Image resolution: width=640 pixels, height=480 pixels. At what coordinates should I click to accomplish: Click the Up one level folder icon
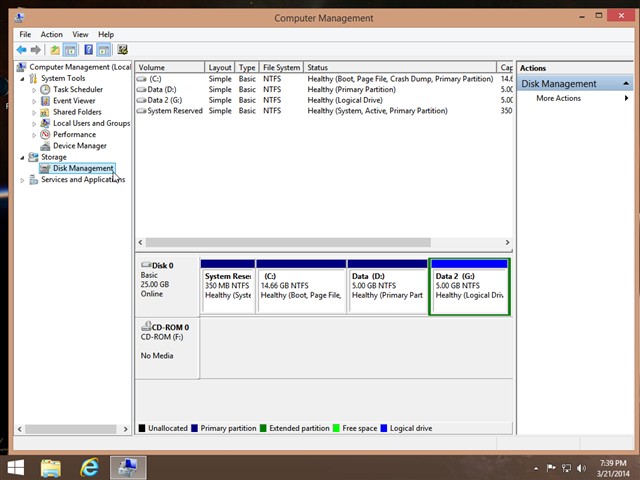[55, 50]
